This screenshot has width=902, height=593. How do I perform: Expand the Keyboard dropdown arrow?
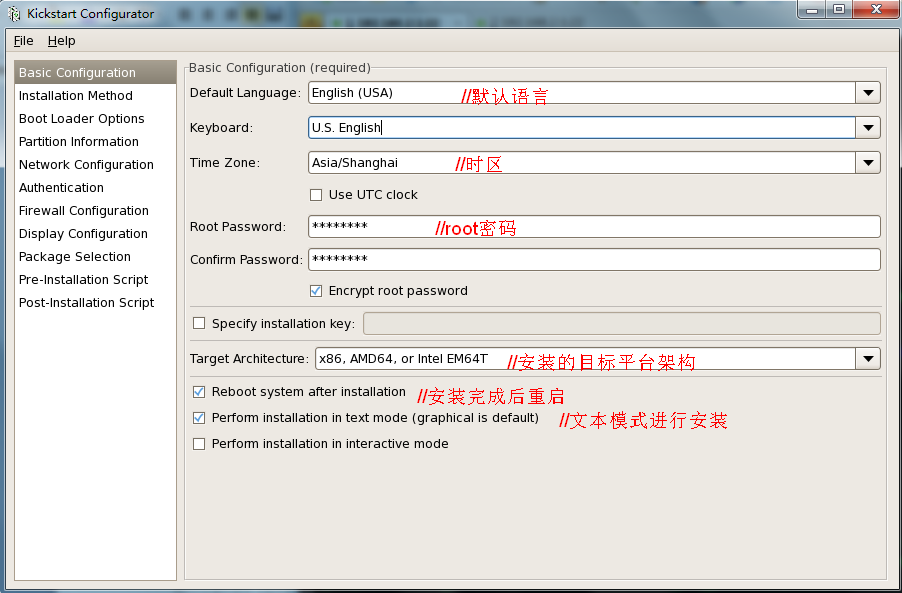[x=868, y=128]
